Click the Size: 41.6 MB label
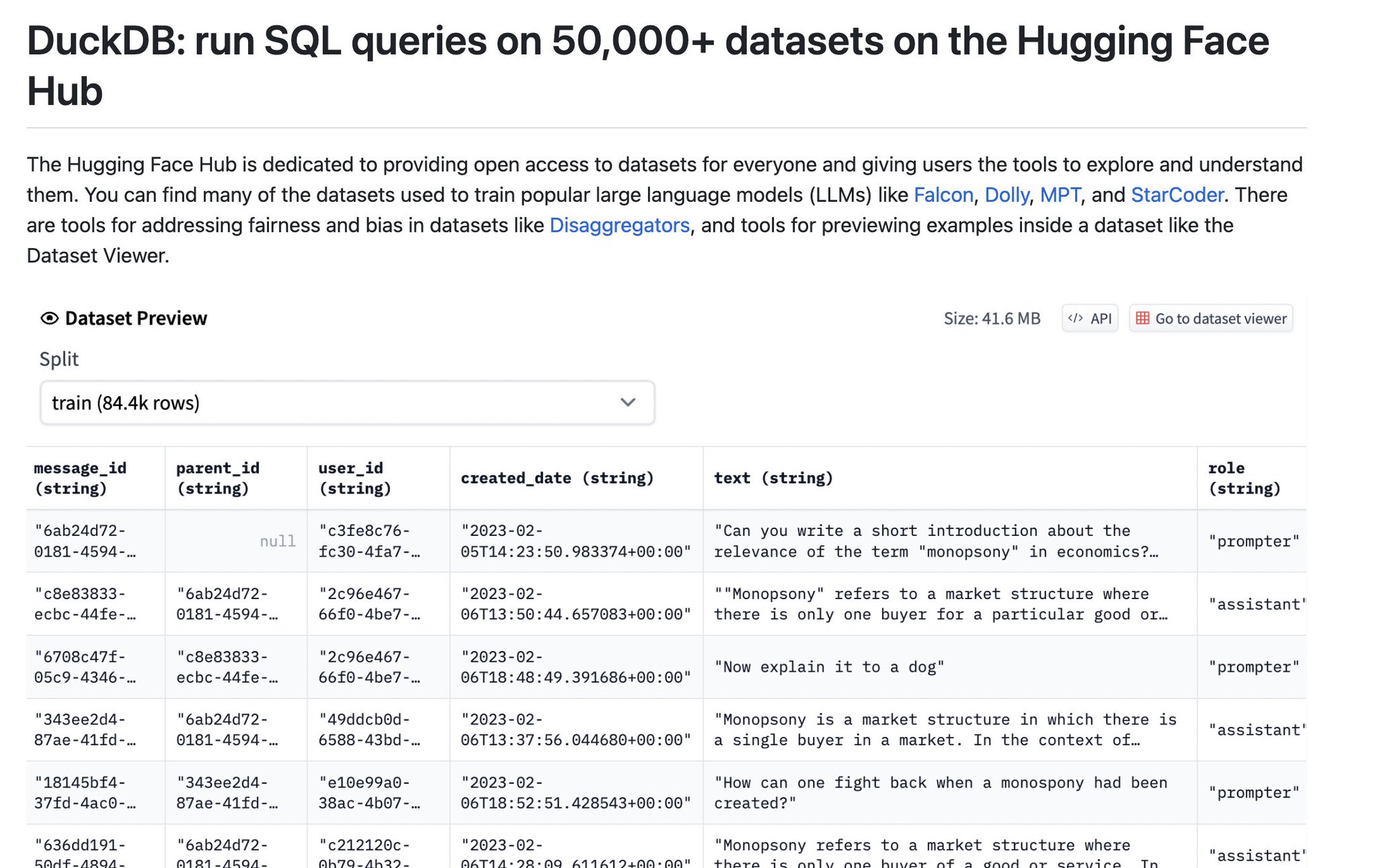This screenshot has height=868, width=1377. click(x=992, y=318)
